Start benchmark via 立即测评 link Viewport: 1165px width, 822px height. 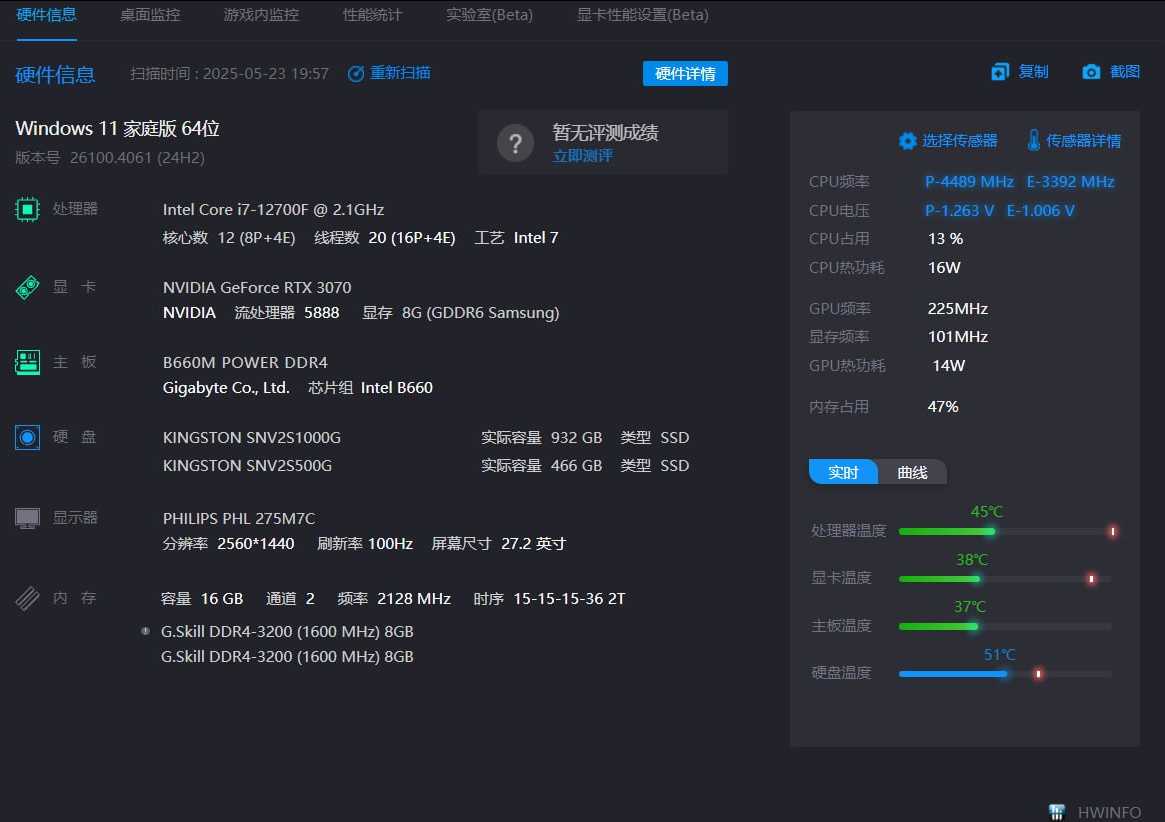[x=582, y=155]
